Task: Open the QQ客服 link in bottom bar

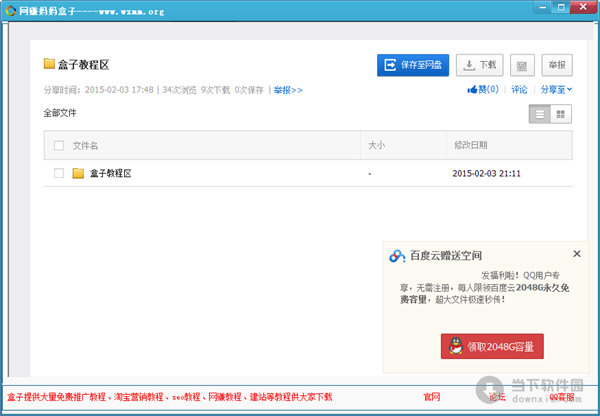Action: [x=562, y=397]
